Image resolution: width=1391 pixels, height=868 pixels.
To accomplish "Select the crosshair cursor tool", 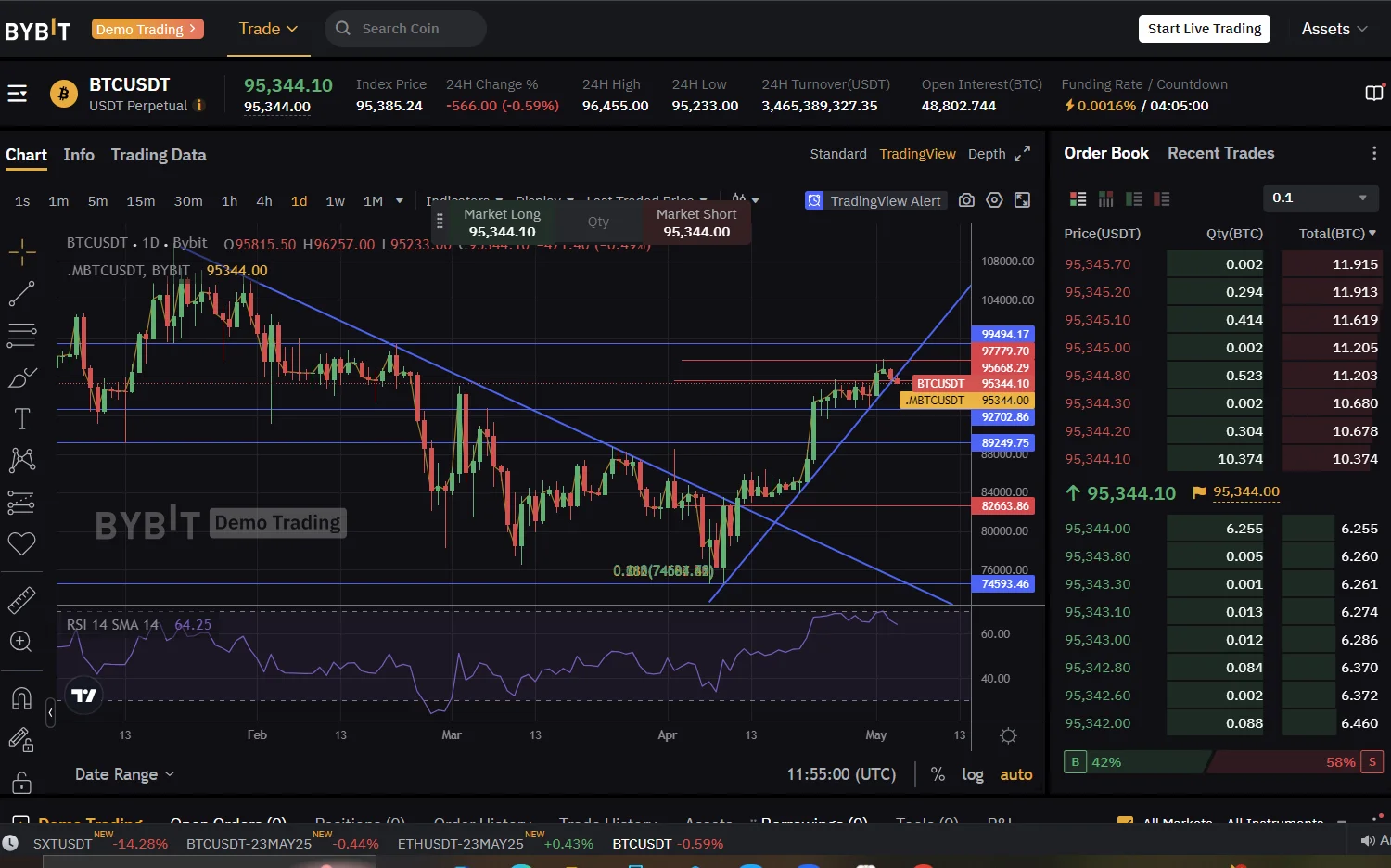I will point(22,251).
